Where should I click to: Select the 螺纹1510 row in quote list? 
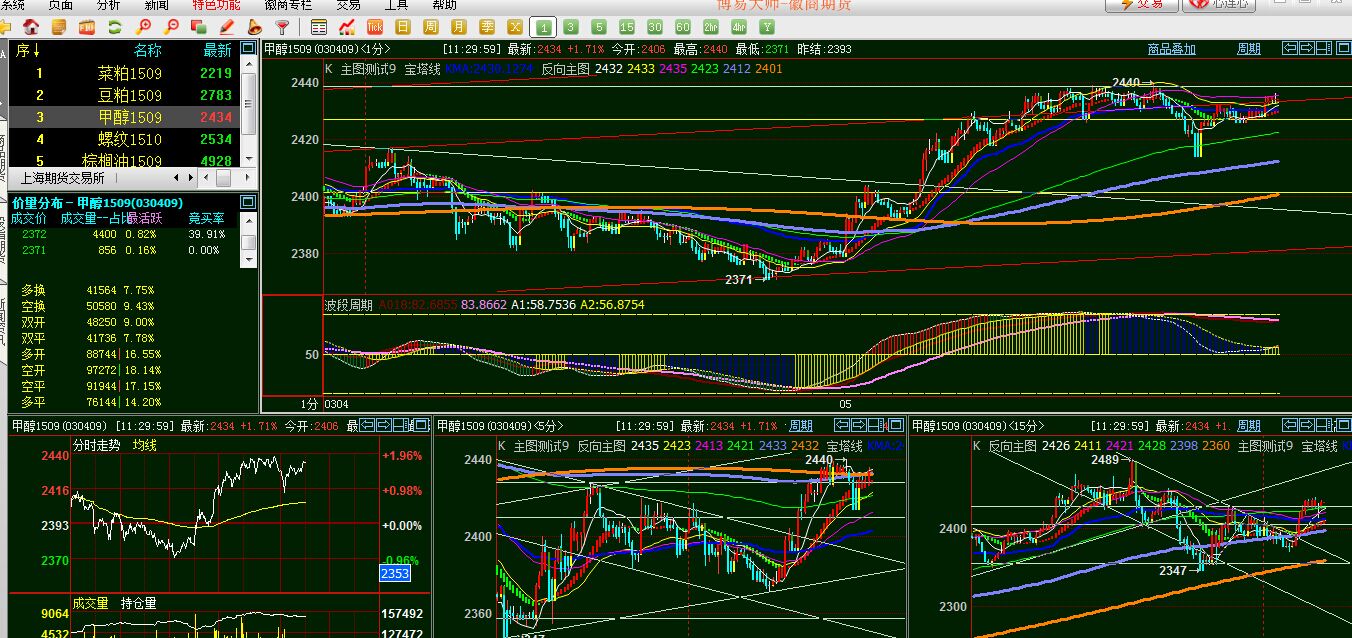129,139
